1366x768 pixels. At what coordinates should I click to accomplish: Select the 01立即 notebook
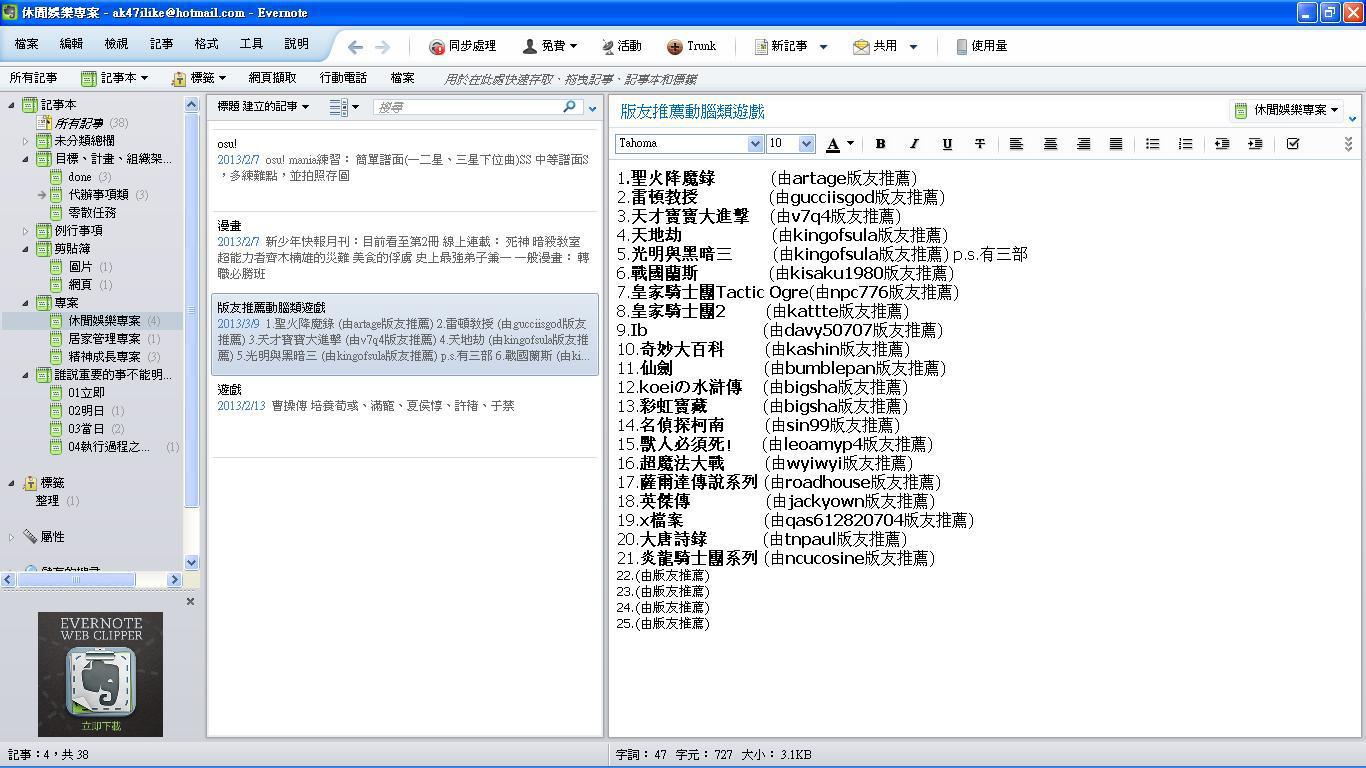(86, 393)
